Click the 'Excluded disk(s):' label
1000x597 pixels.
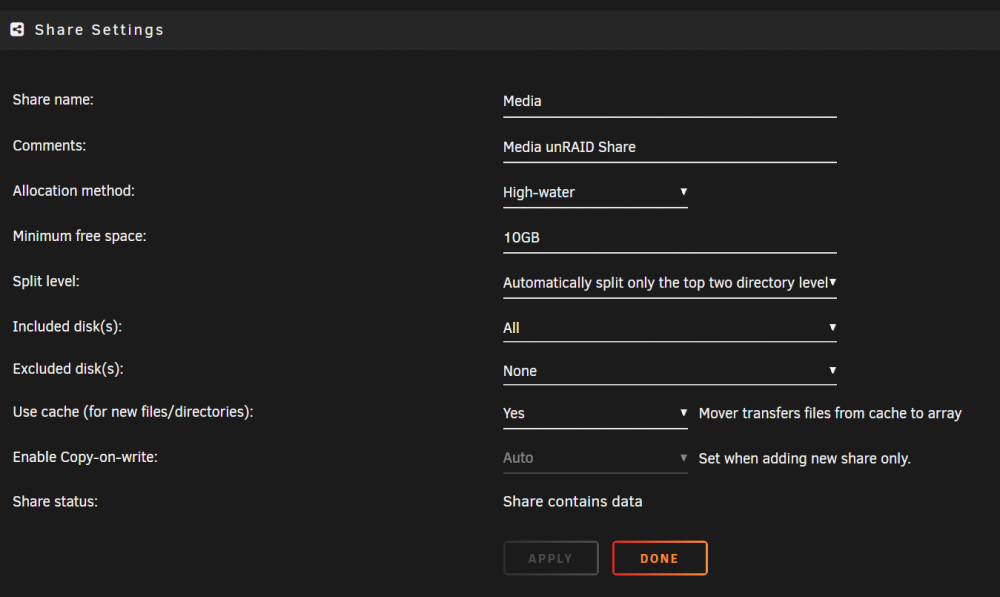point(68,369)
